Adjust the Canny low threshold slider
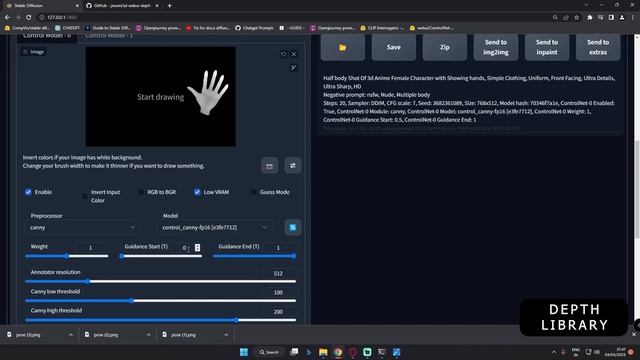 pyautogui.click(x=160, y=301)
